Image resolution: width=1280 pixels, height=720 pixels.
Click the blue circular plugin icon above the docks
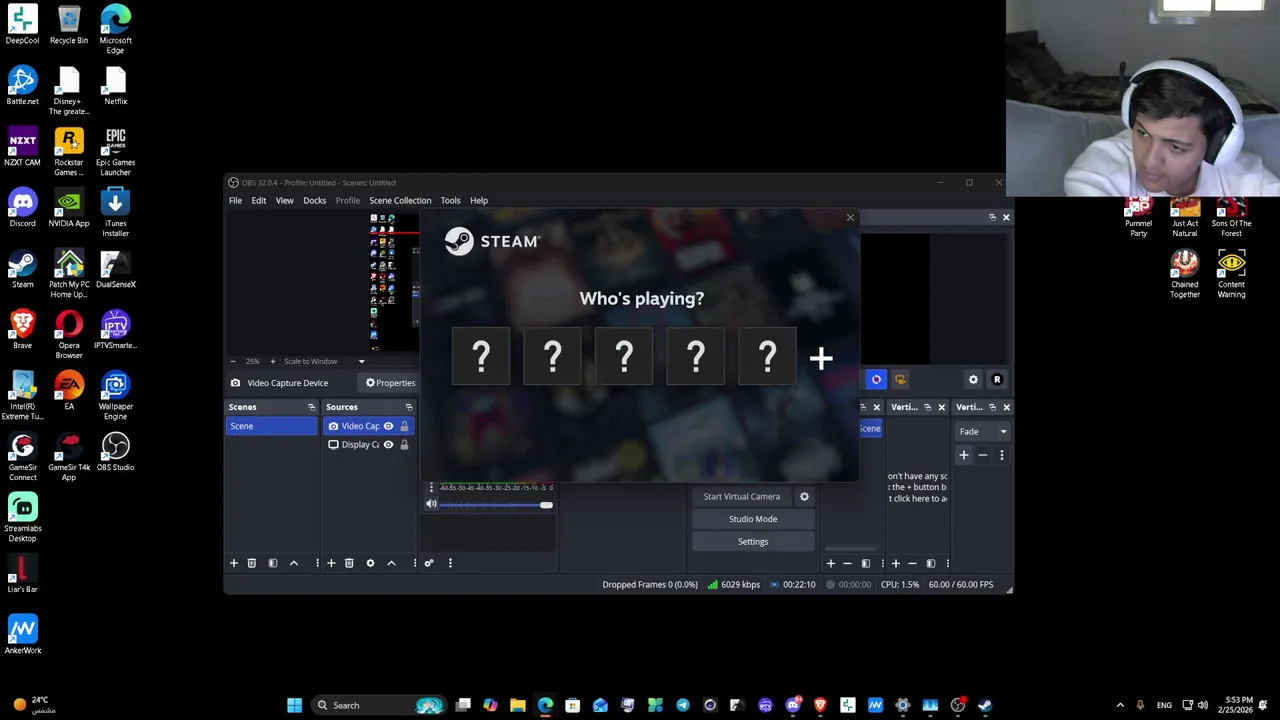coord(876,380)
